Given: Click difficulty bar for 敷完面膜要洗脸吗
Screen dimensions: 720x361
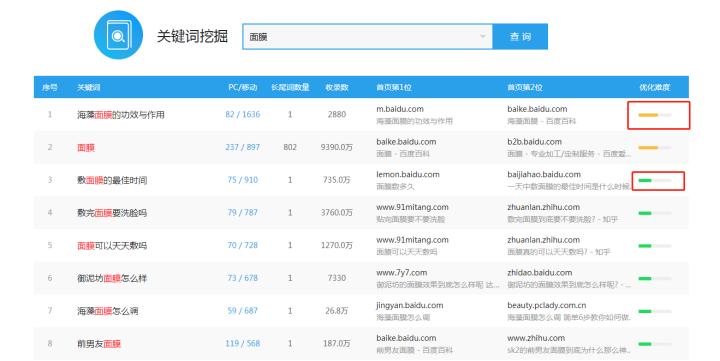Looking at the screenshot, I should tap(655, 213).
